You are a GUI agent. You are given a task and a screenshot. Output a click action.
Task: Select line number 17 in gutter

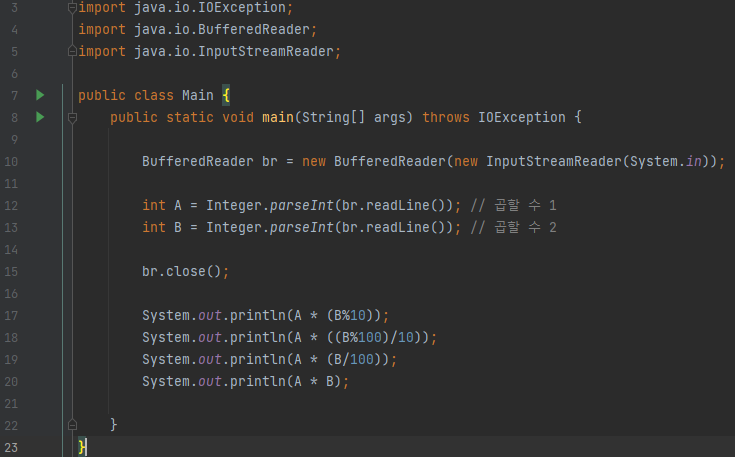[x=11, y=315]
